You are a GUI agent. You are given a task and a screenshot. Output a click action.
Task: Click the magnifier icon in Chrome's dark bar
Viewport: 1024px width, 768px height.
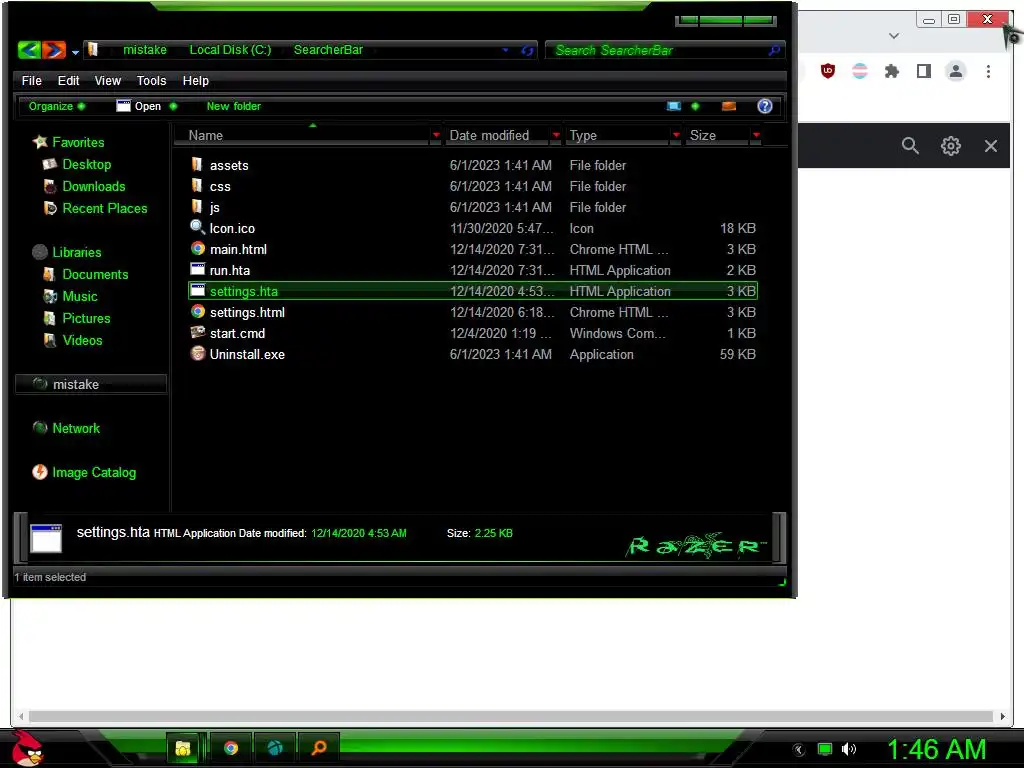tap(910, 146)
